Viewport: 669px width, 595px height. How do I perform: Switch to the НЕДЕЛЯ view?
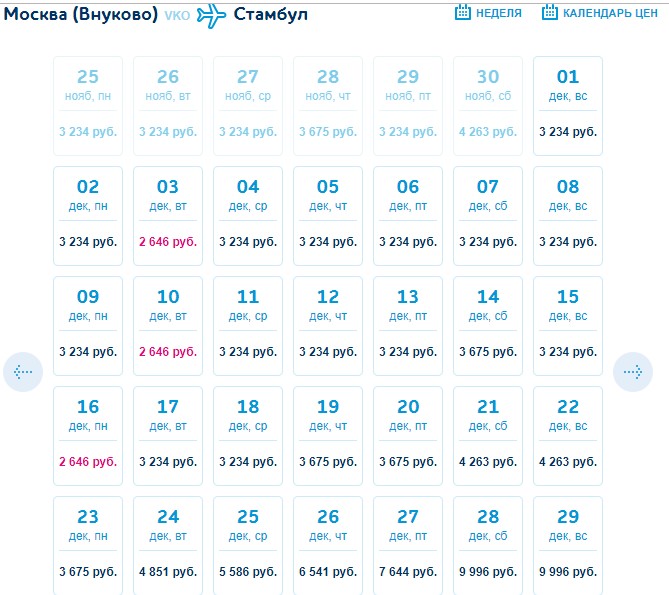point(498,14)
